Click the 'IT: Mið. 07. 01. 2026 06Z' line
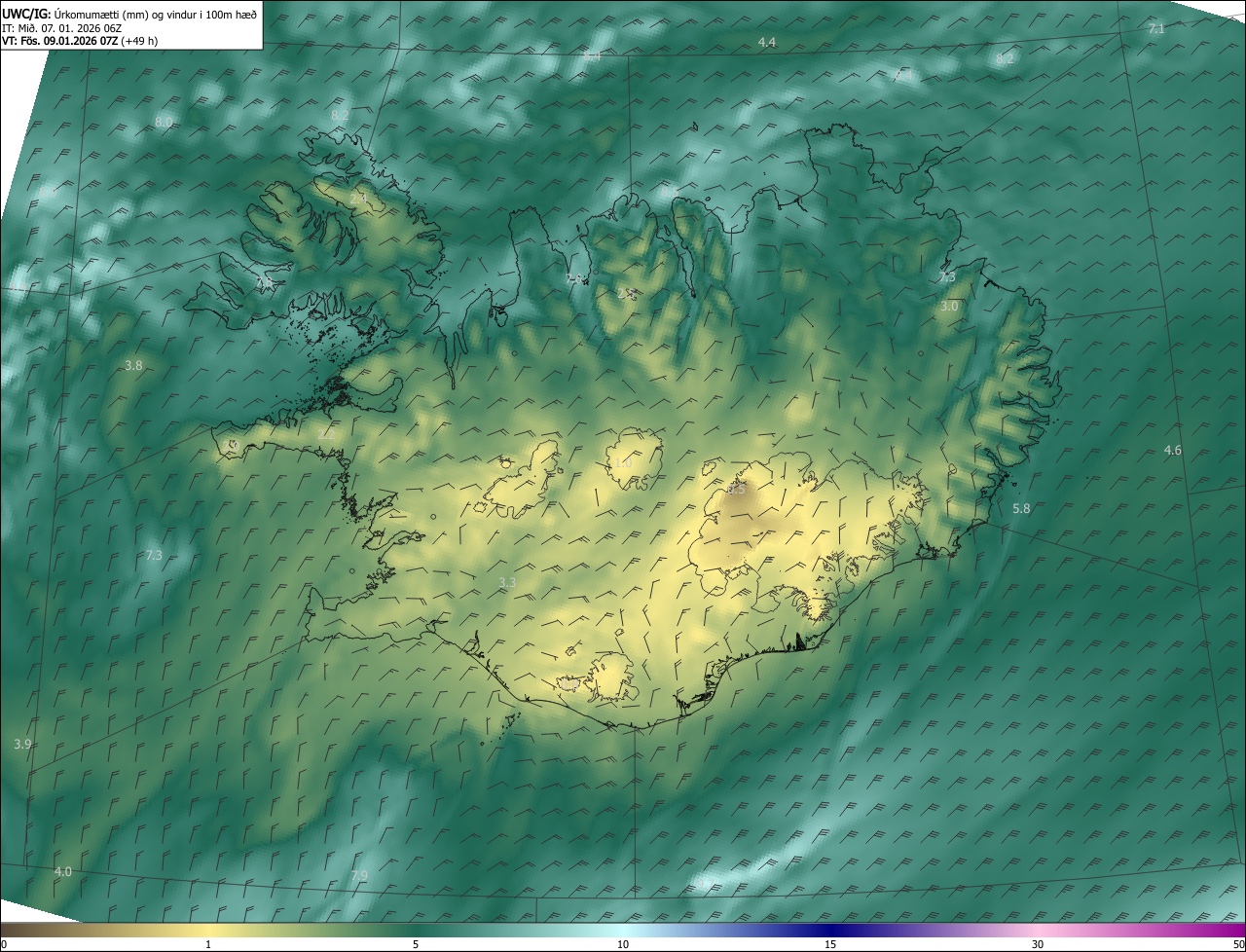Screen dimensions: 1246x952 [x=61, y=28]
